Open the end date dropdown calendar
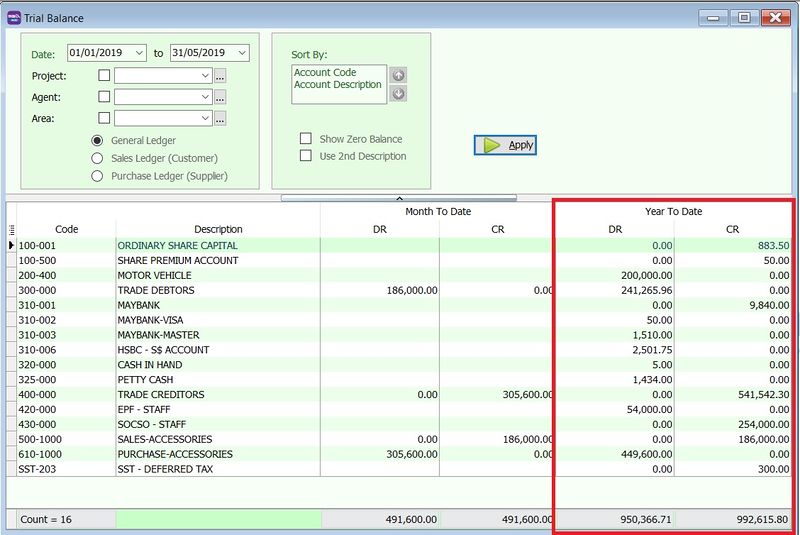Image resolution: width=800 pixels, height=535 pixels. pos(242,53)
